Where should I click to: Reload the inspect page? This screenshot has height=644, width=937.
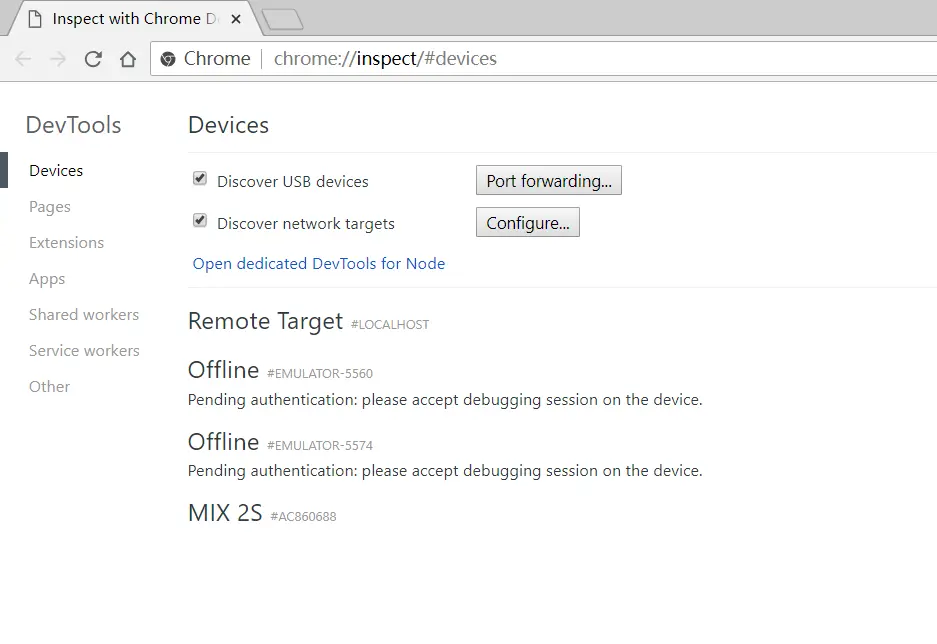coord(93,59)
